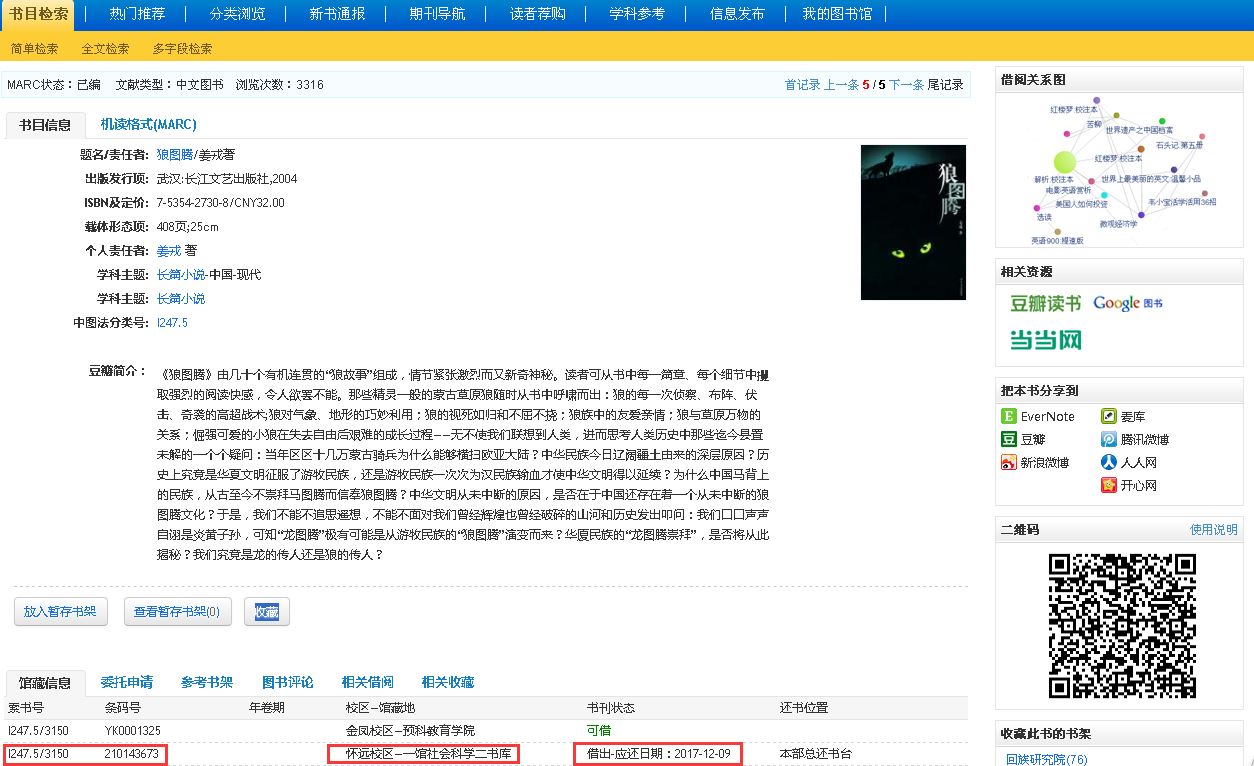The width and height of the screenshot is (1254, 766).
Task: Open the 豆瓣读书 resource logo
Action: tap(1045, 303)
